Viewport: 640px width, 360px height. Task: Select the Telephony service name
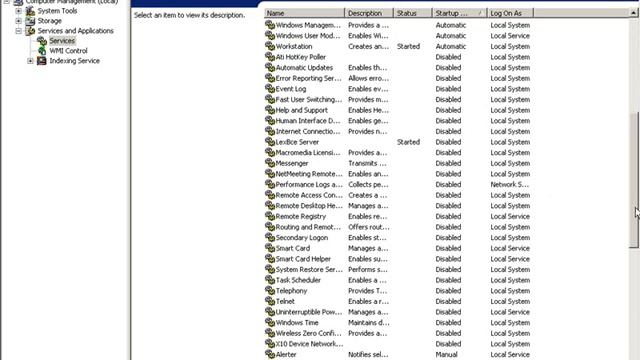tap(291, 290)
